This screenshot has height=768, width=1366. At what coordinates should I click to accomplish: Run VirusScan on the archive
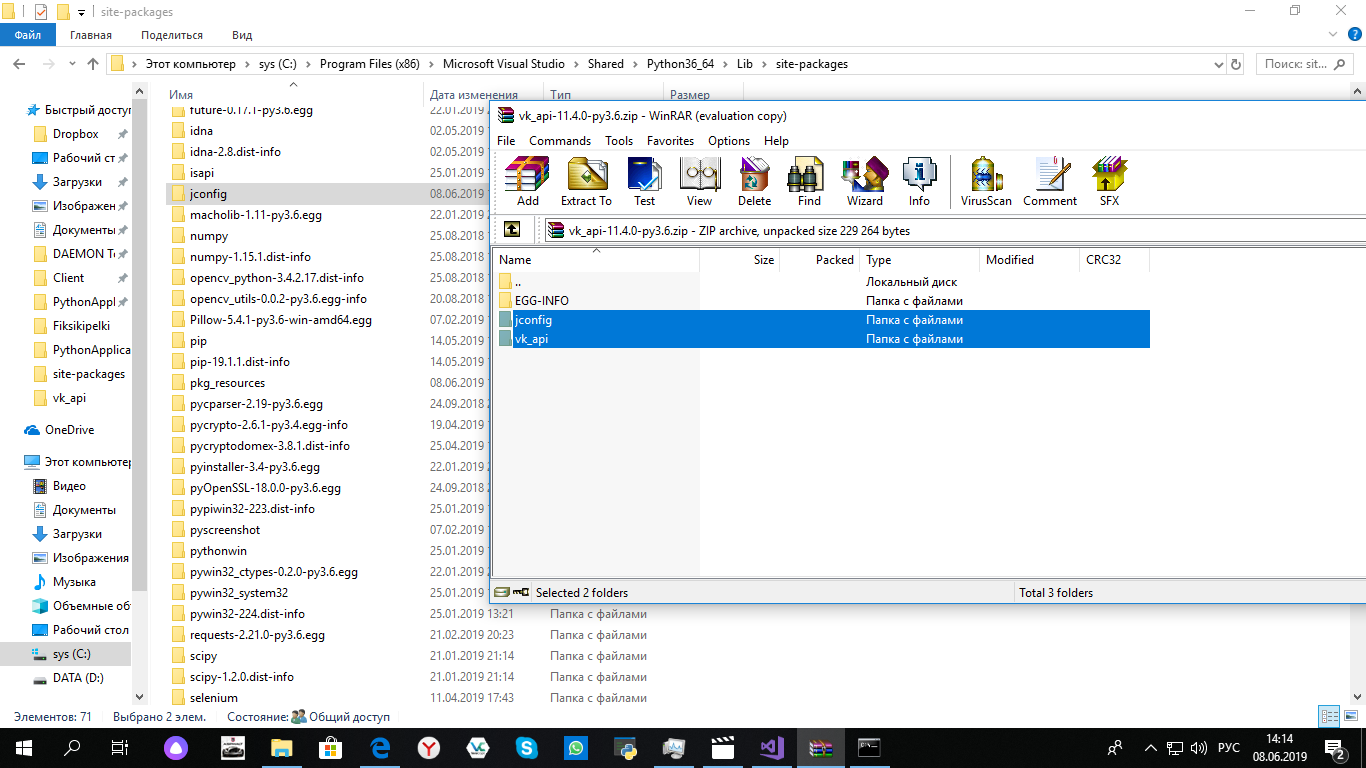tap(986, 181)
